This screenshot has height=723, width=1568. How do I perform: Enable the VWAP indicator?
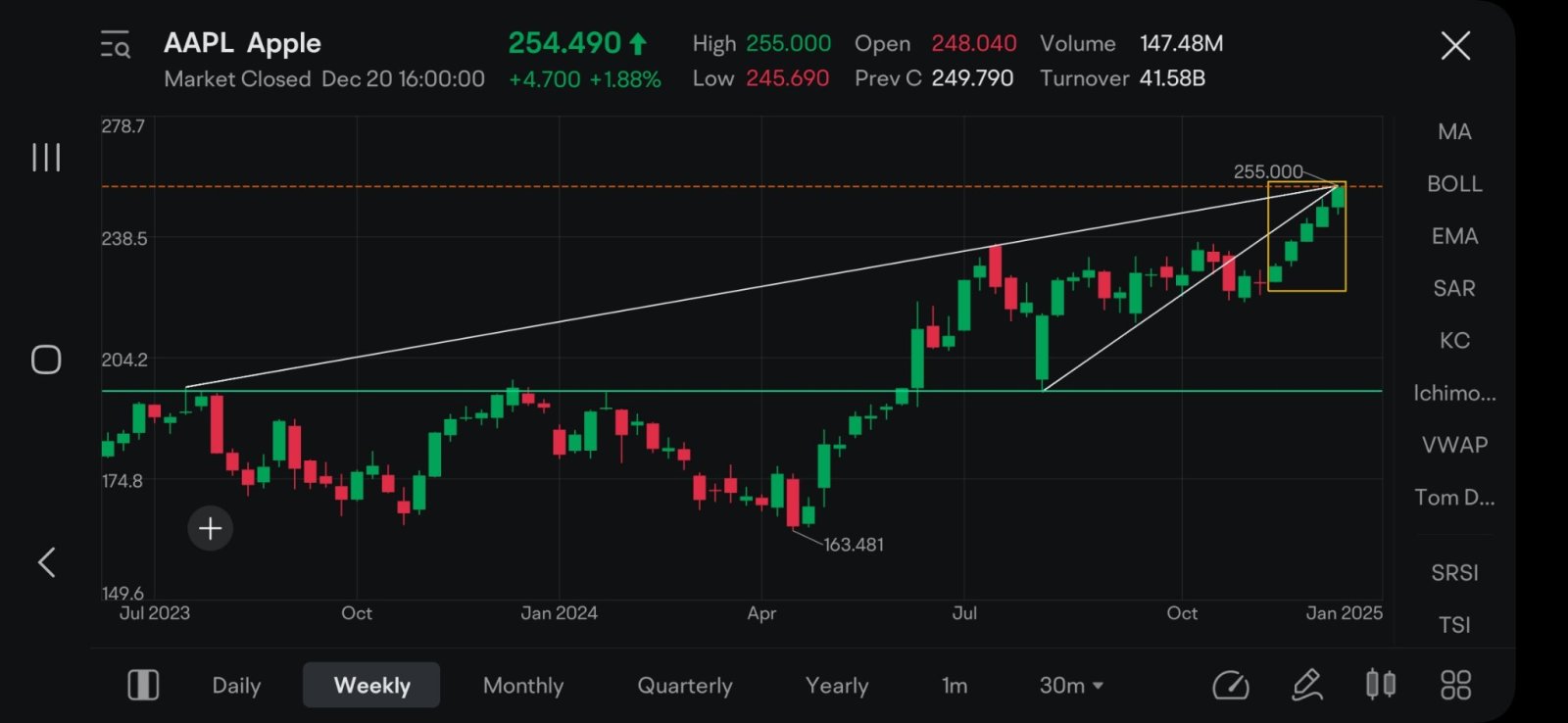coord(1454,445)
